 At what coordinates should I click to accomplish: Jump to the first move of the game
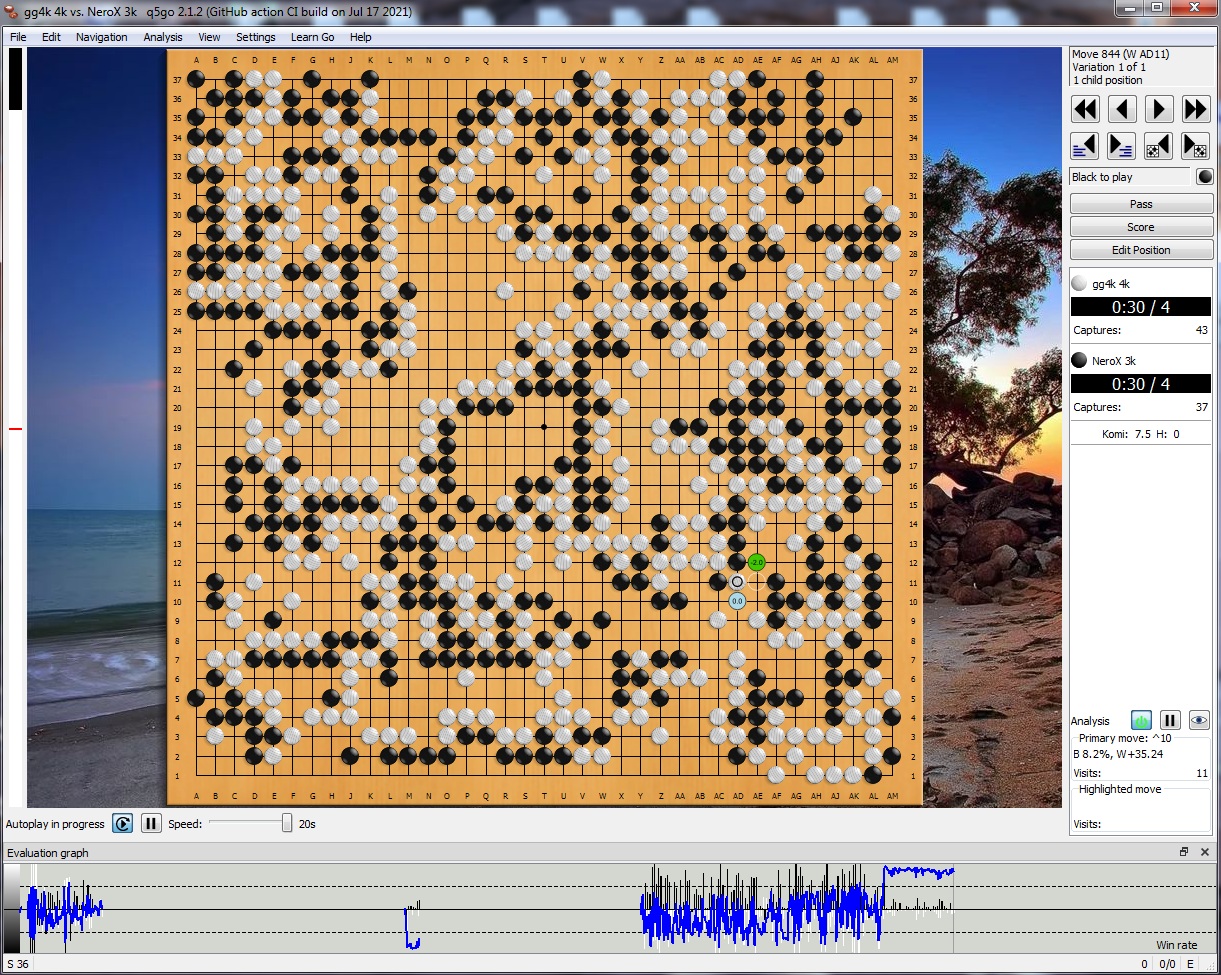click(x=1085, y=109)
